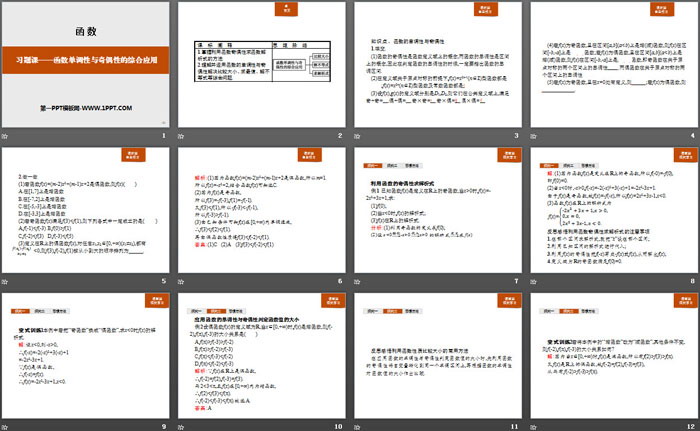Click orange corner tag on slide 12

pos(686,300)
